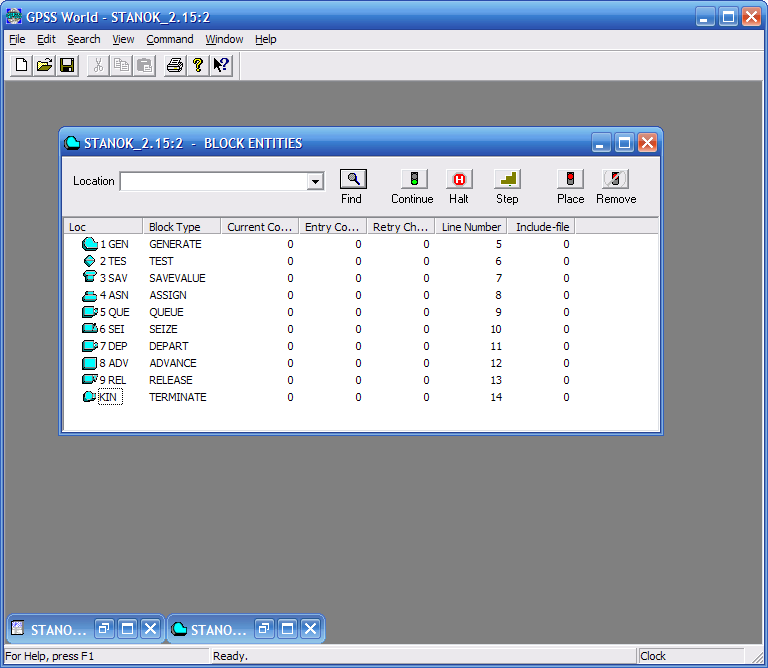
Task: Maximize the BLOCK ENTITIES child window
Action: pos(624,143)
